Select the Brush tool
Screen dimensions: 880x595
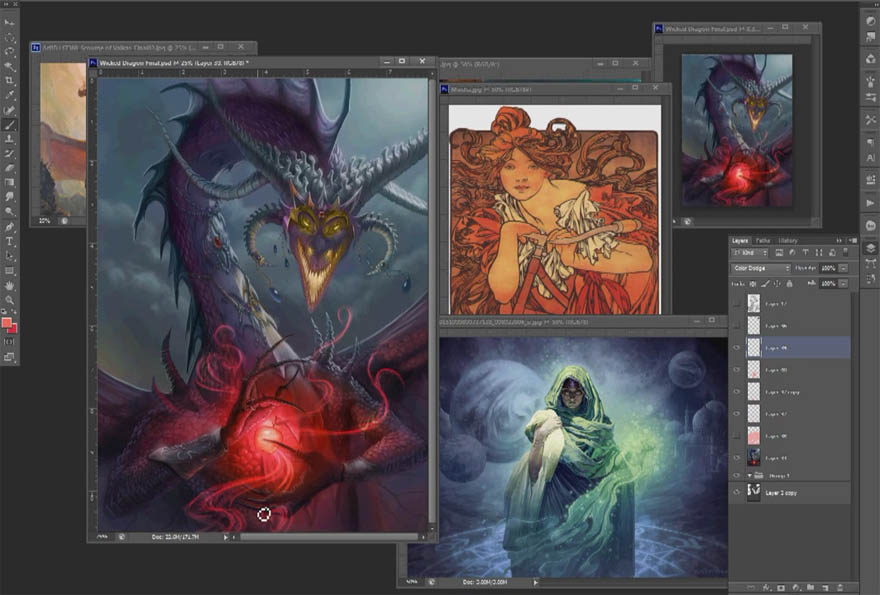tap(10, 125)
